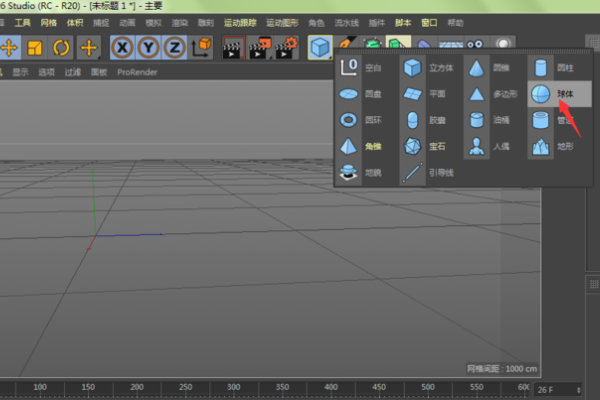Toggle the X axis lock
The height and width of the screenshot is (400, 600).
click(x=122, y=47)
